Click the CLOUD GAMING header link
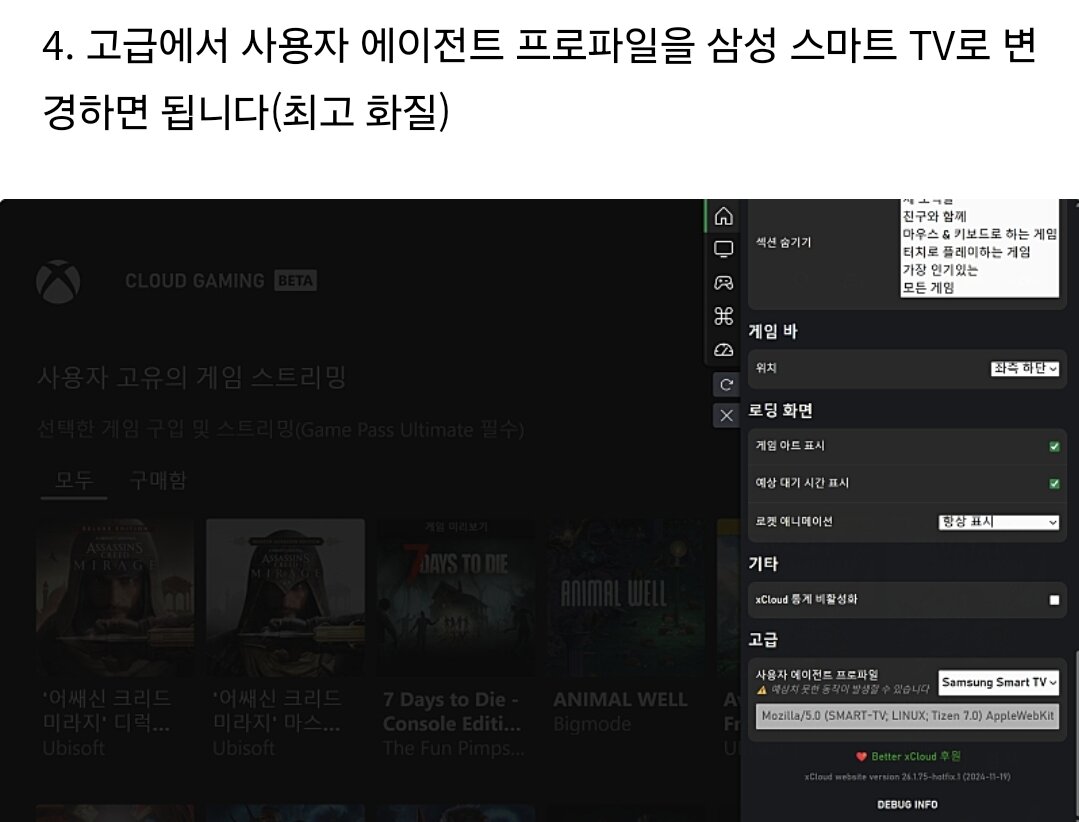Screen dimensions: 1079x822 coord(195,281)
